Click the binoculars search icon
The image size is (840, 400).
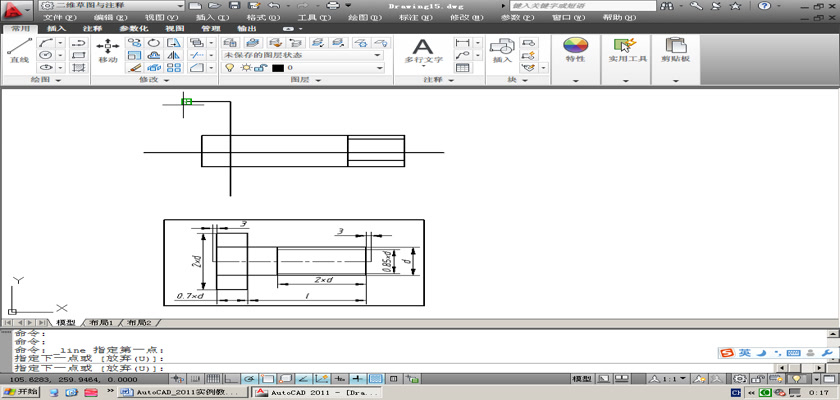click(x=668, y=6)
